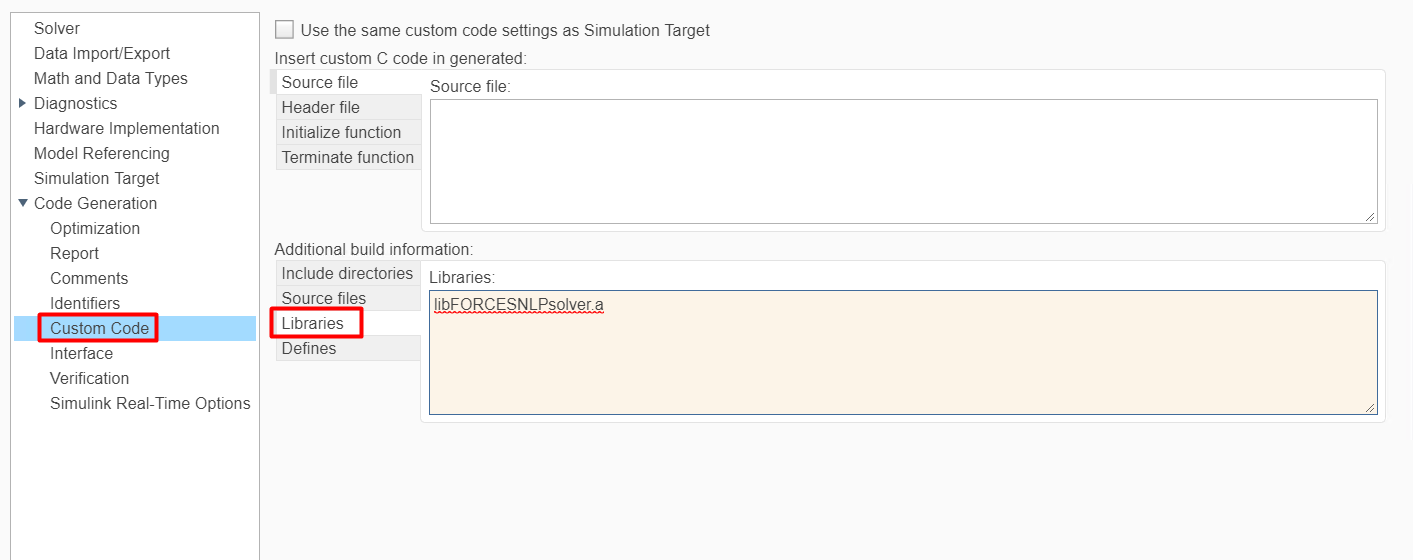
Task: Select the Terminate function tab
Action: click(347, 157)
